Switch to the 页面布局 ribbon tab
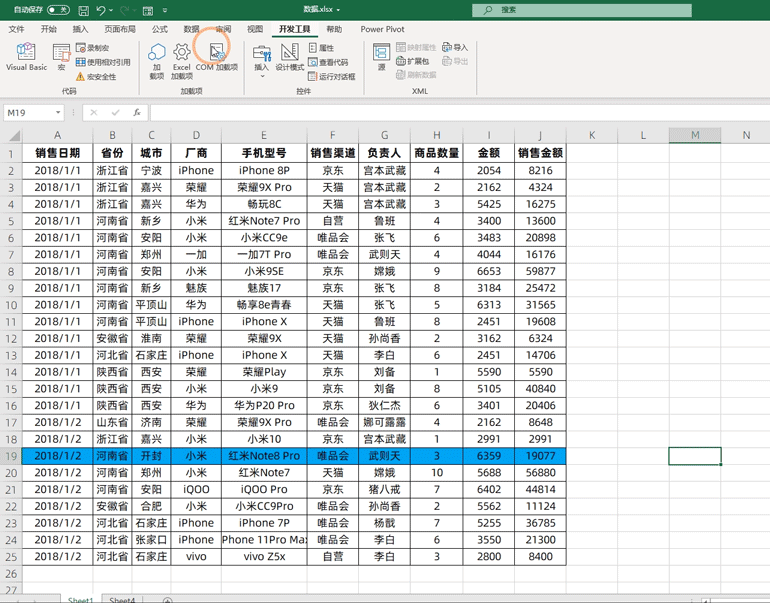 [x=120, y=29]
